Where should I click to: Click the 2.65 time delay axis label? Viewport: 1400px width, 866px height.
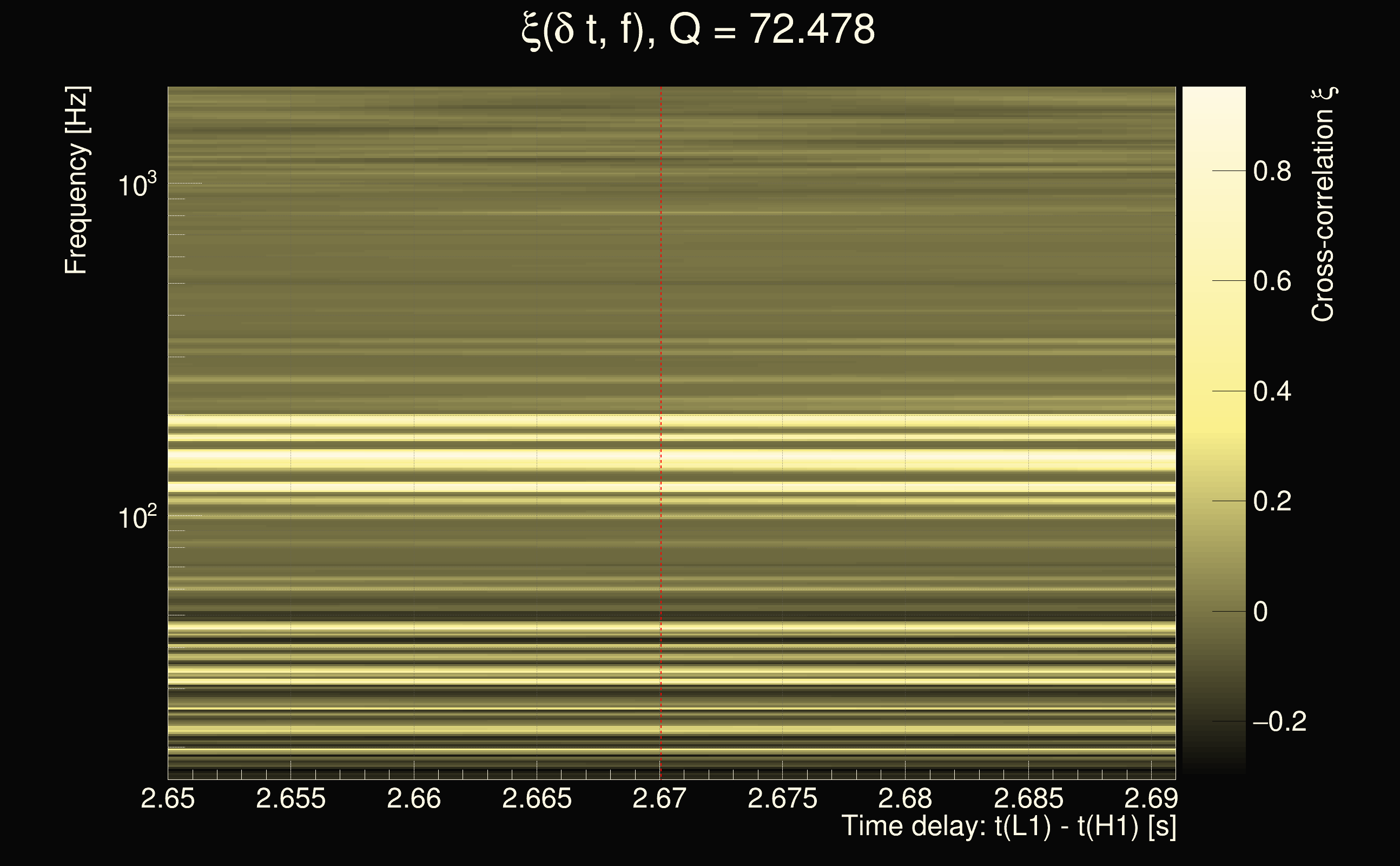(x=168, y=798)
